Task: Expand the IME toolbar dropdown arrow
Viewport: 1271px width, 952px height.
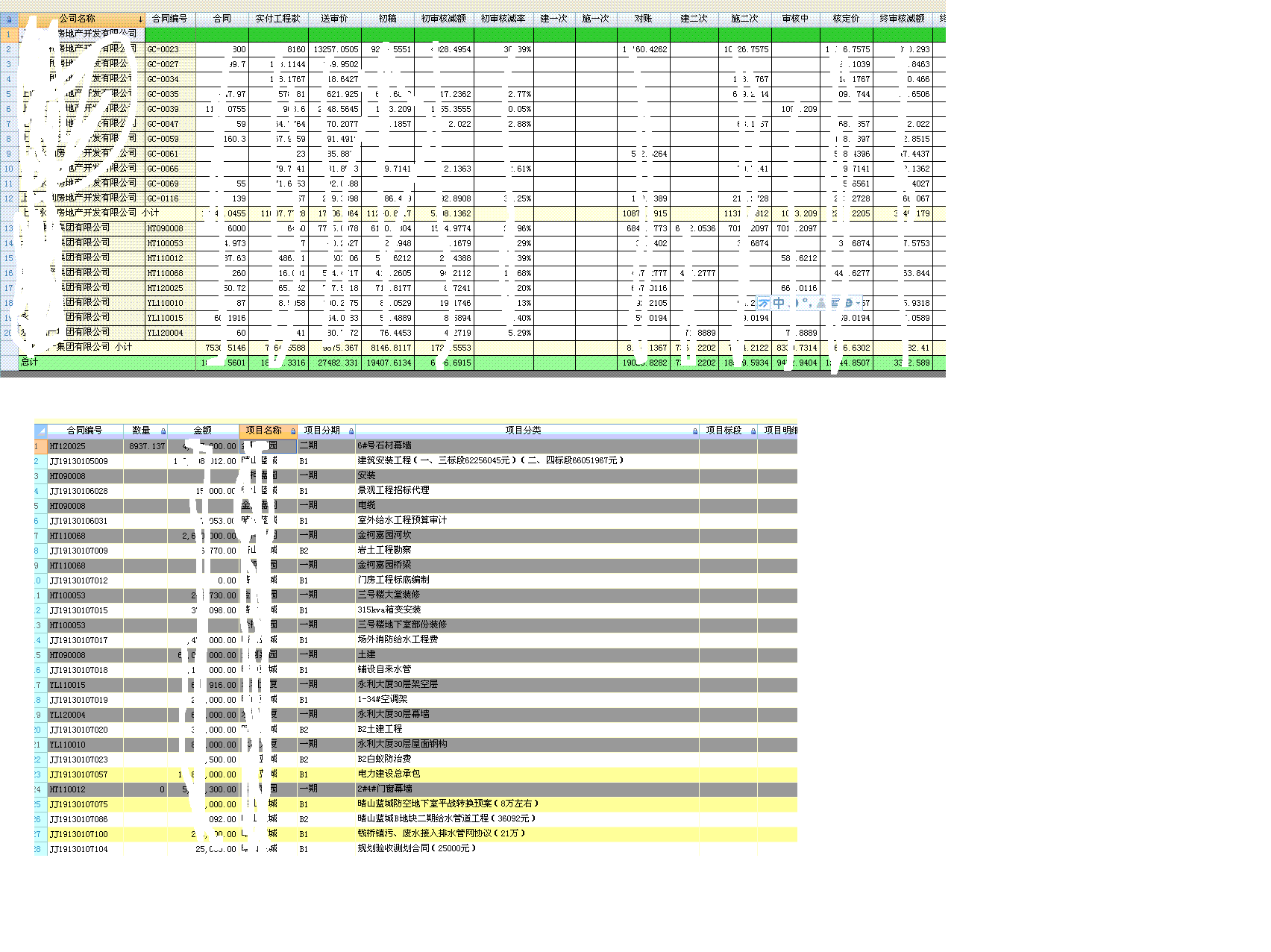Action: pyautogui.click(x=859, y=303)
